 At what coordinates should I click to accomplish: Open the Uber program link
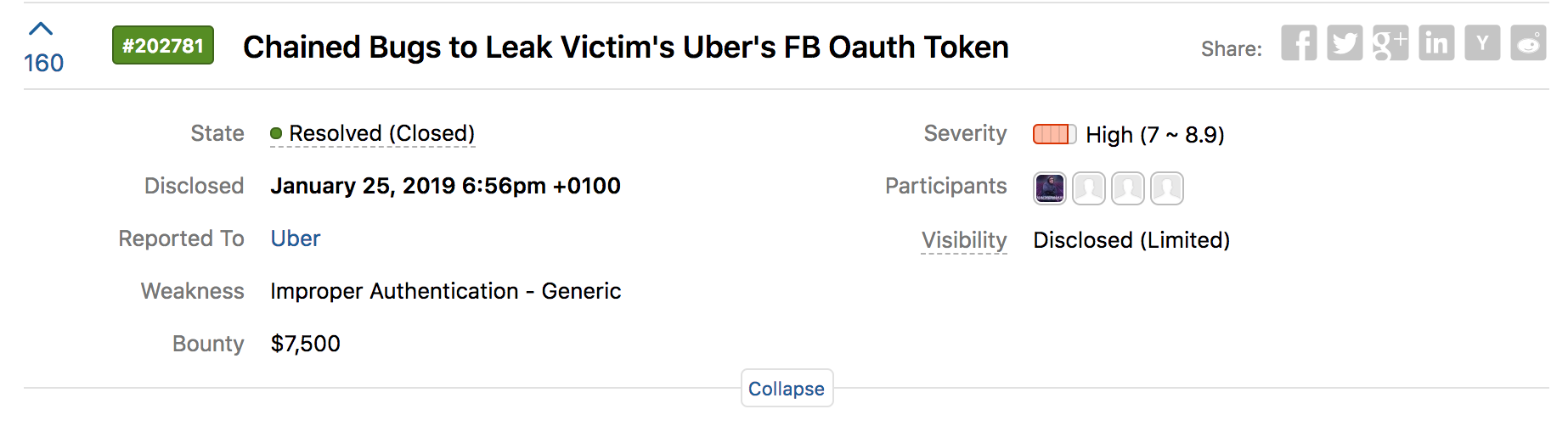[296, 238]
